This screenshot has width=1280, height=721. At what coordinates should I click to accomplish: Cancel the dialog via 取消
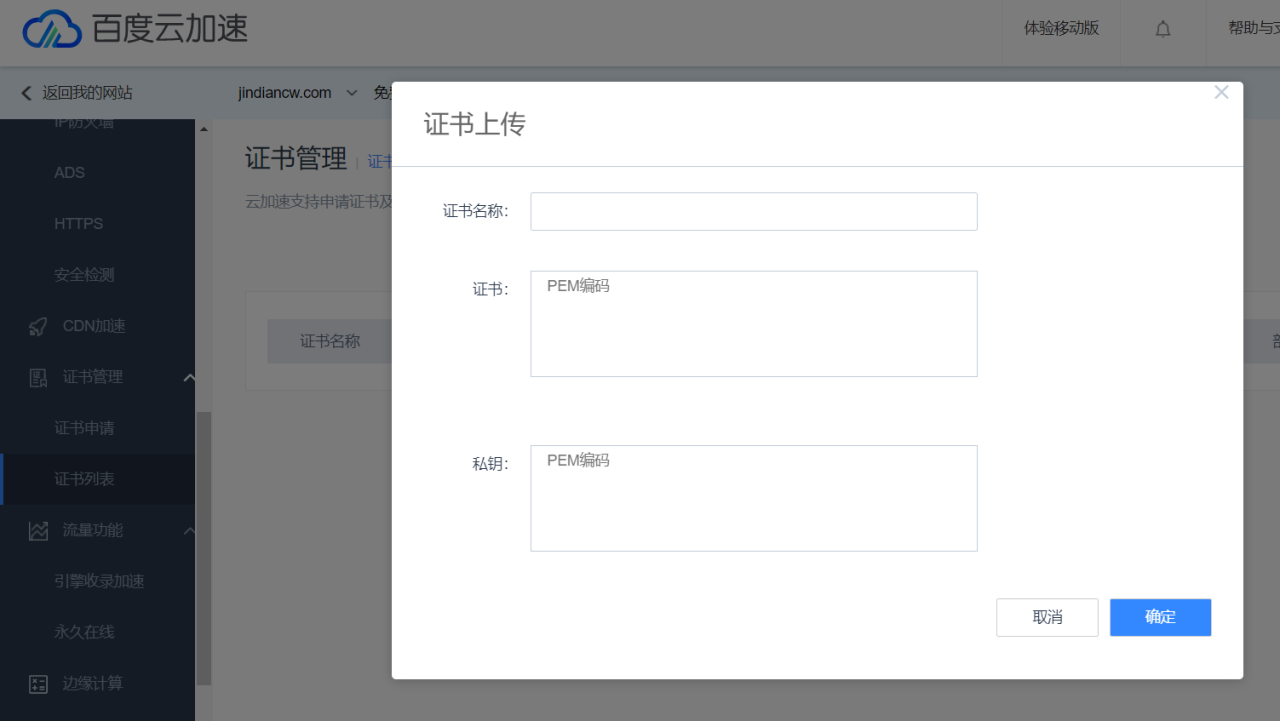coord(1047,617)
